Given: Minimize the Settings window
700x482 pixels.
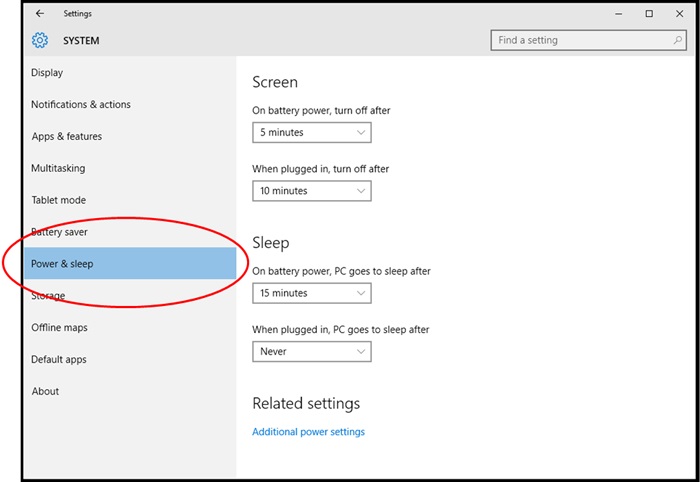Looking at the screenshot, I should [x=621, y=14].
